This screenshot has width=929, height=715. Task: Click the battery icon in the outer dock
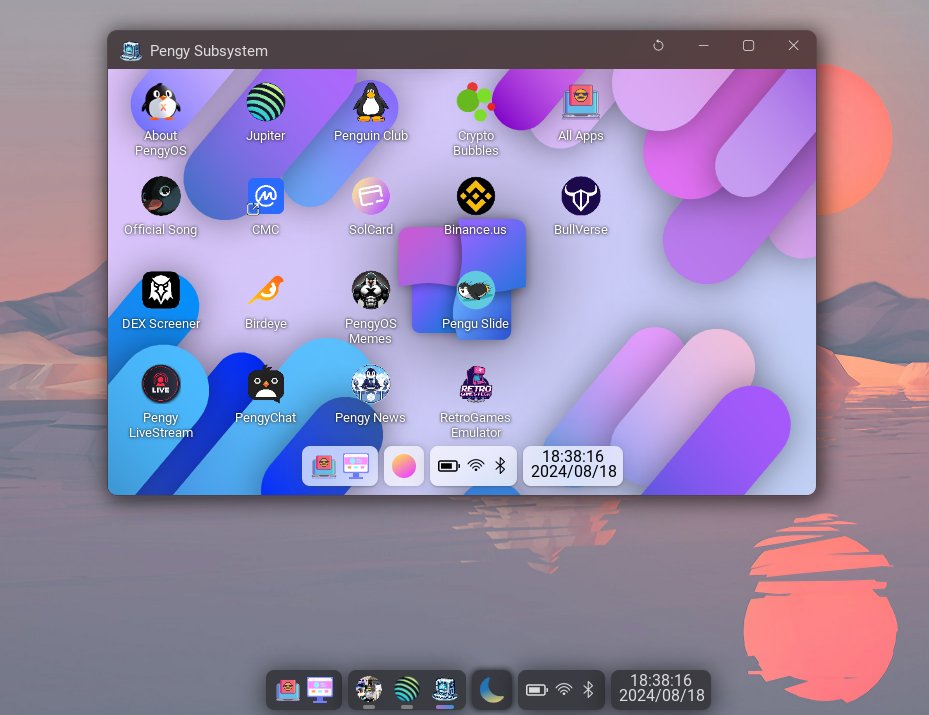537,690
